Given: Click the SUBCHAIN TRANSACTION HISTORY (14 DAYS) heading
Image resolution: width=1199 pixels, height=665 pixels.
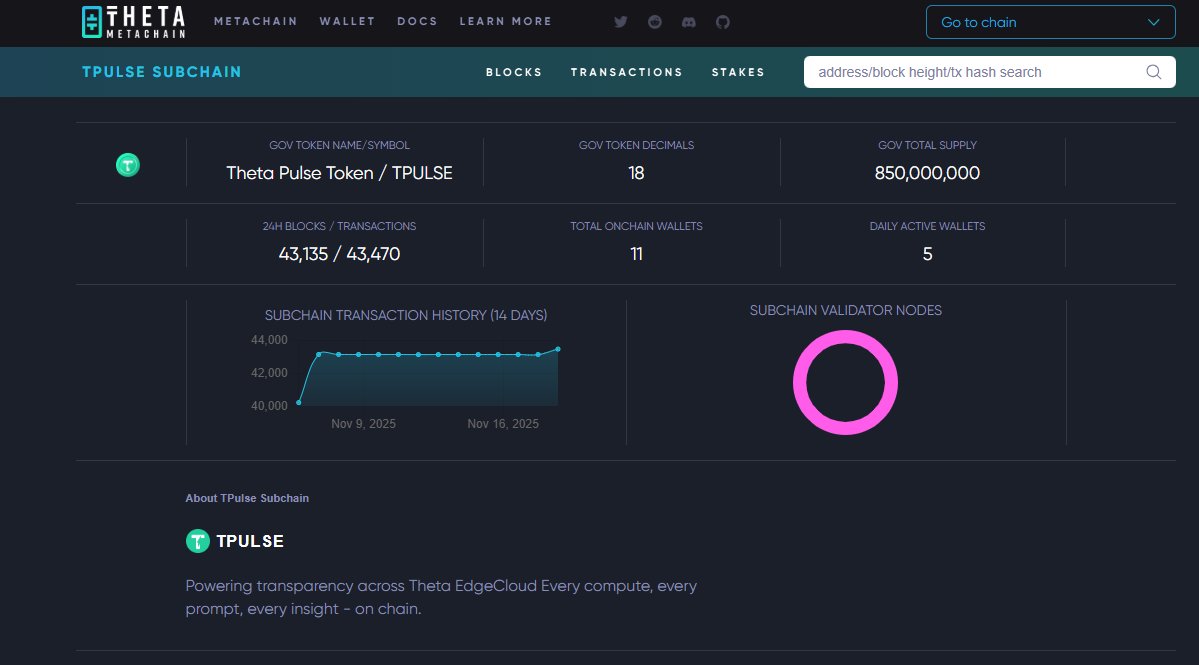Looking at the screenshot, I should [406, 315].
